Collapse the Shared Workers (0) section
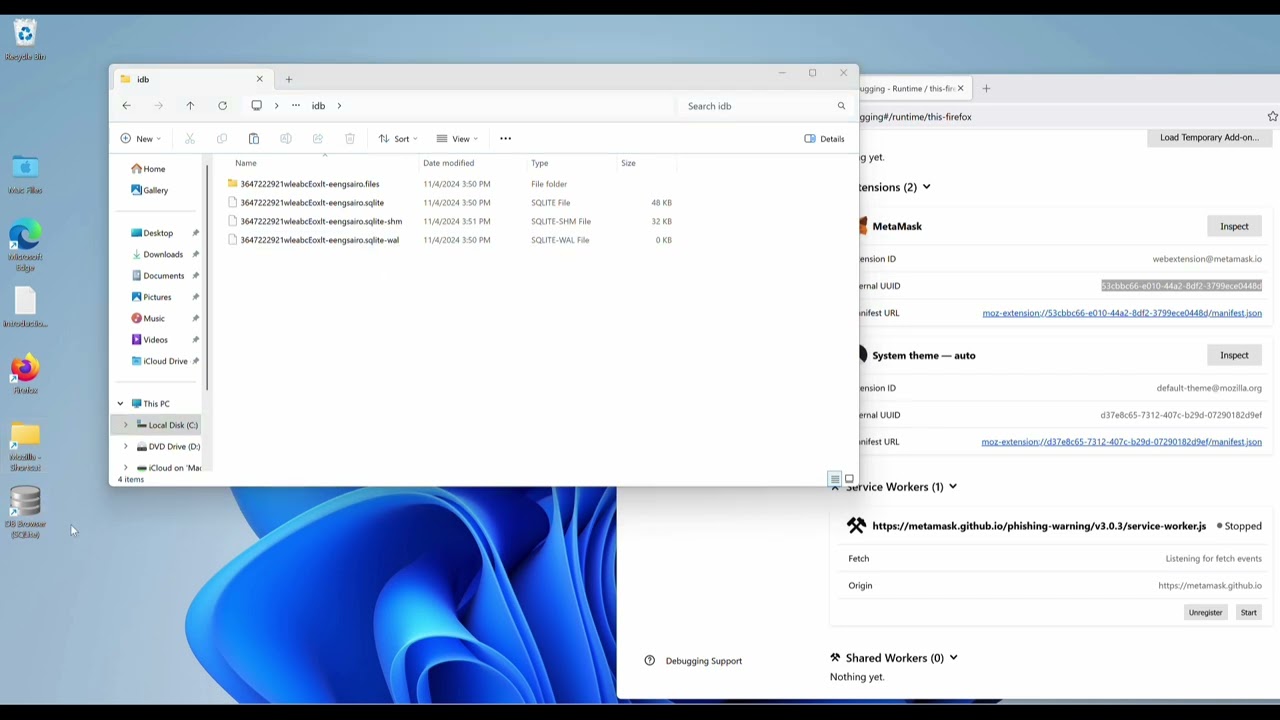This screenshot has width=1280, height=720. (953, 658)
